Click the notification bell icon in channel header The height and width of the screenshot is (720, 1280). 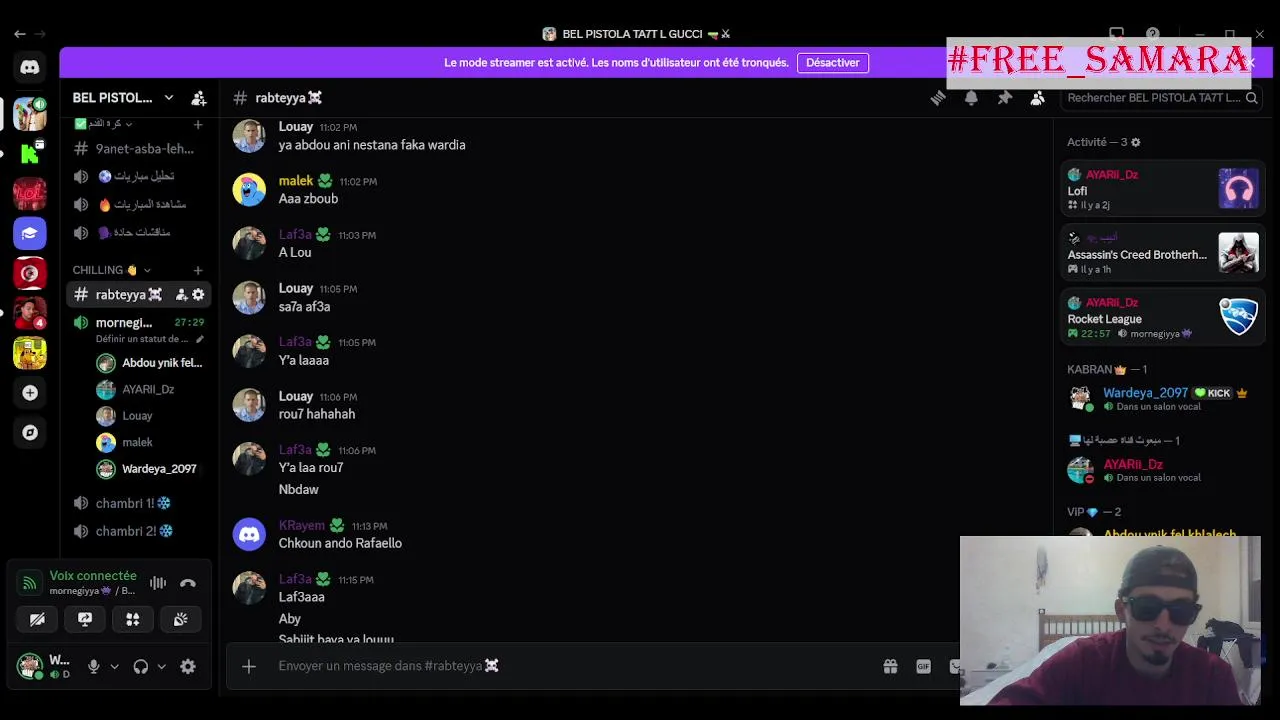[971, 98]
